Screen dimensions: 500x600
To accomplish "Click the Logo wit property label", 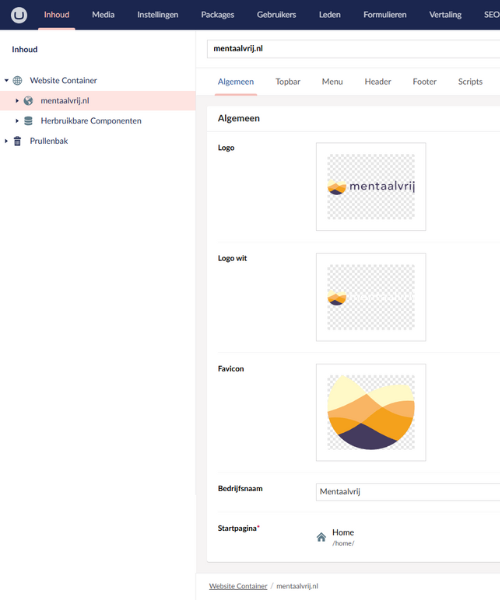I will pos(232,258).
